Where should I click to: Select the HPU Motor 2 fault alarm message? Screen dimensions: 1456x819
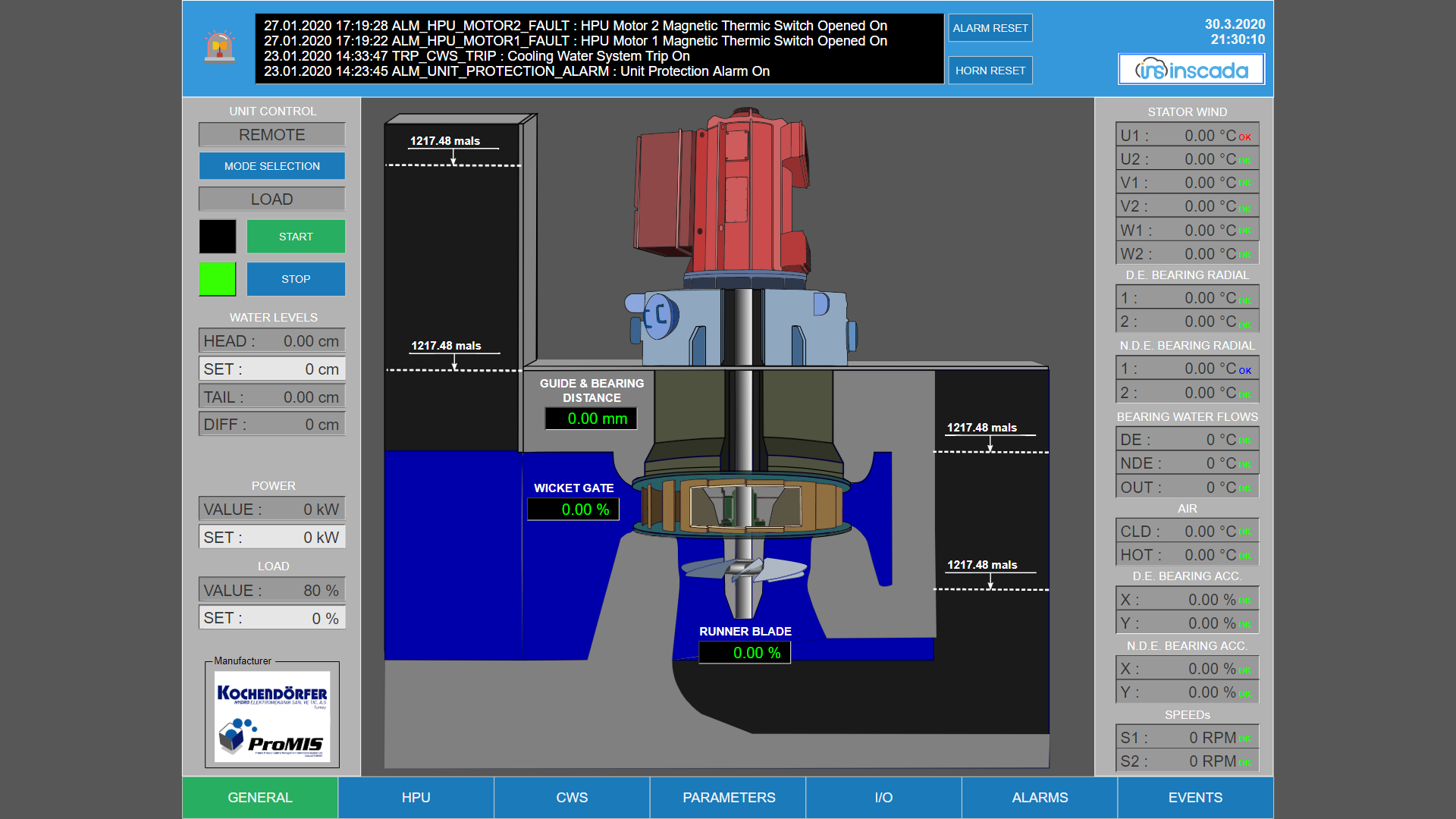[574, 25]
